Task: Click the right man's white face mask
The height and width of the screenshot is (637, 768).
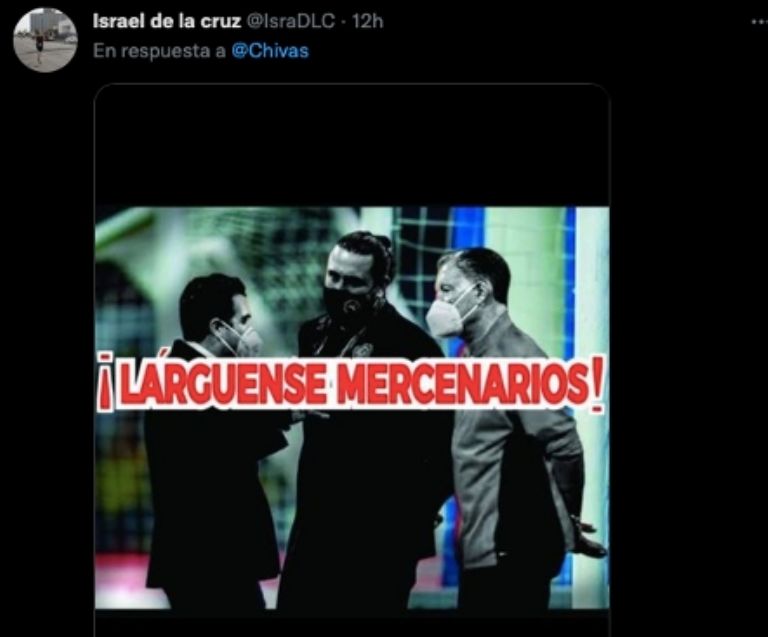Action: point(447,317)
